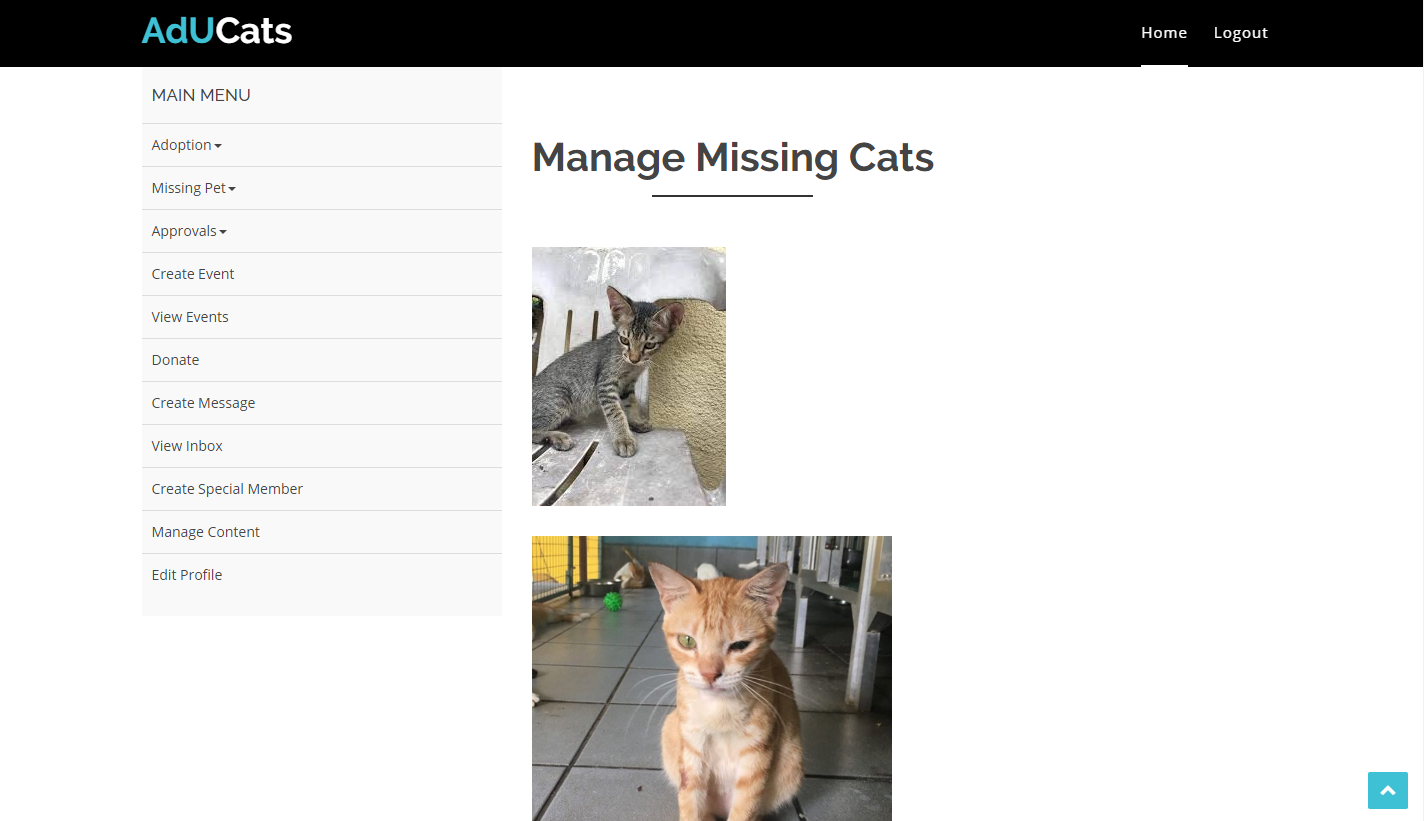
Task: Go to View Inbox
Action: [x=187, y=446]
